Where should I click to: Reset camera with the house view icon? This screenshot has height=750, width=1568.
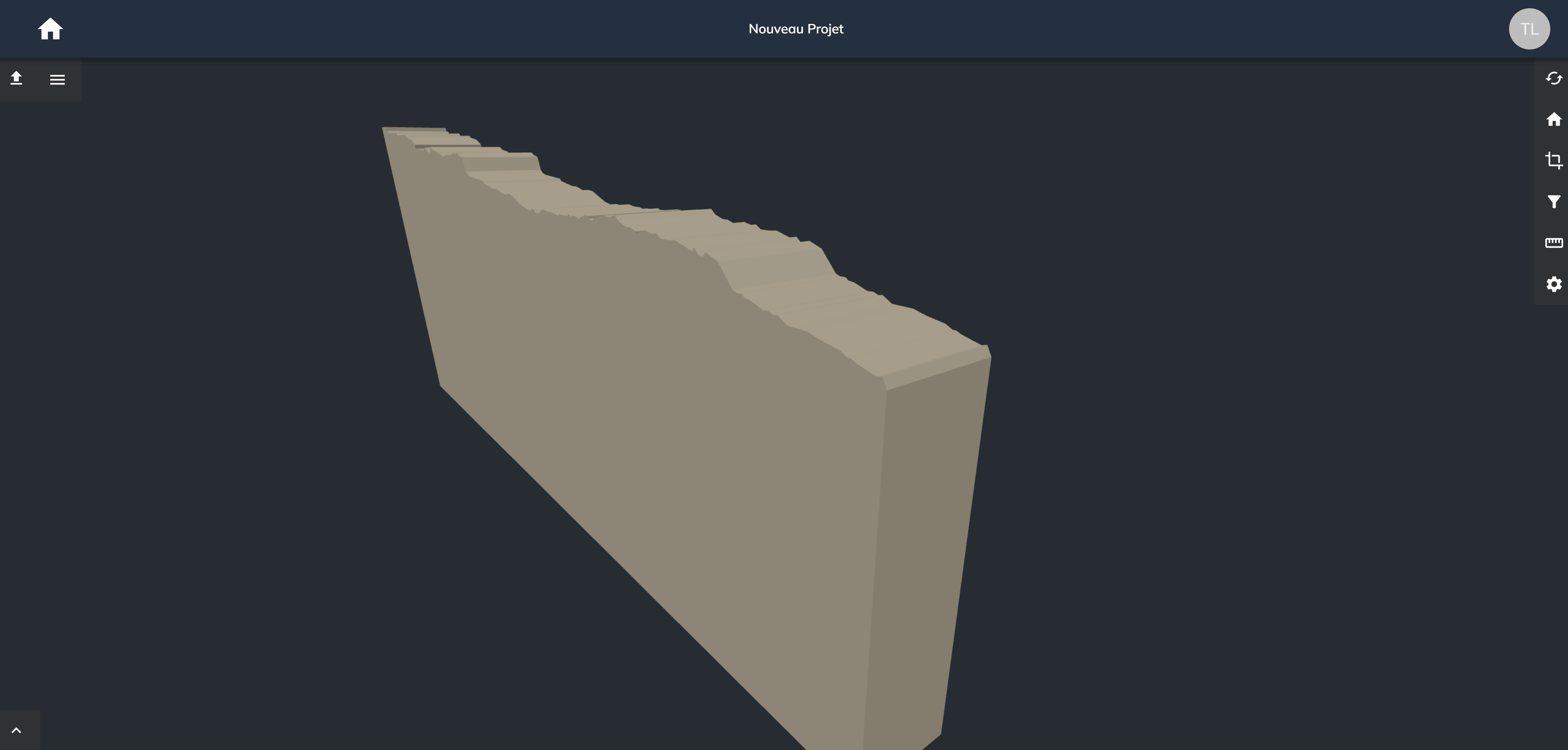pos(1554,120)
